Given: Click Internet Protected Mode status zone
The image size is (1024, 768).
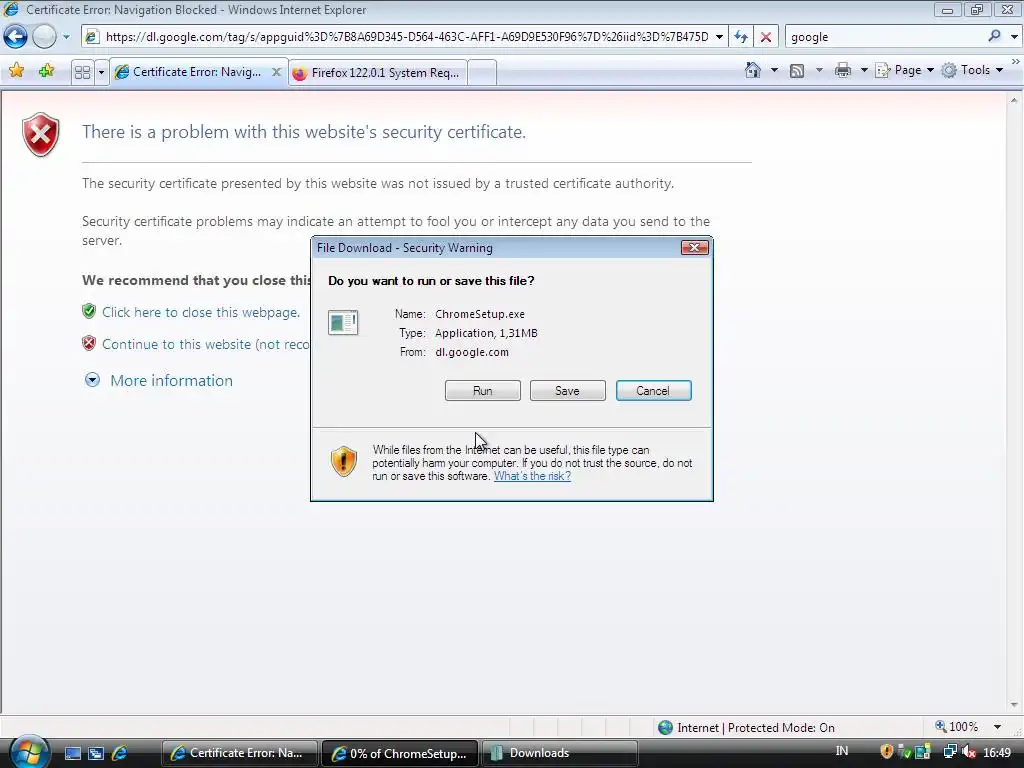Looking at the screenshot, I should tap(746, 728).
